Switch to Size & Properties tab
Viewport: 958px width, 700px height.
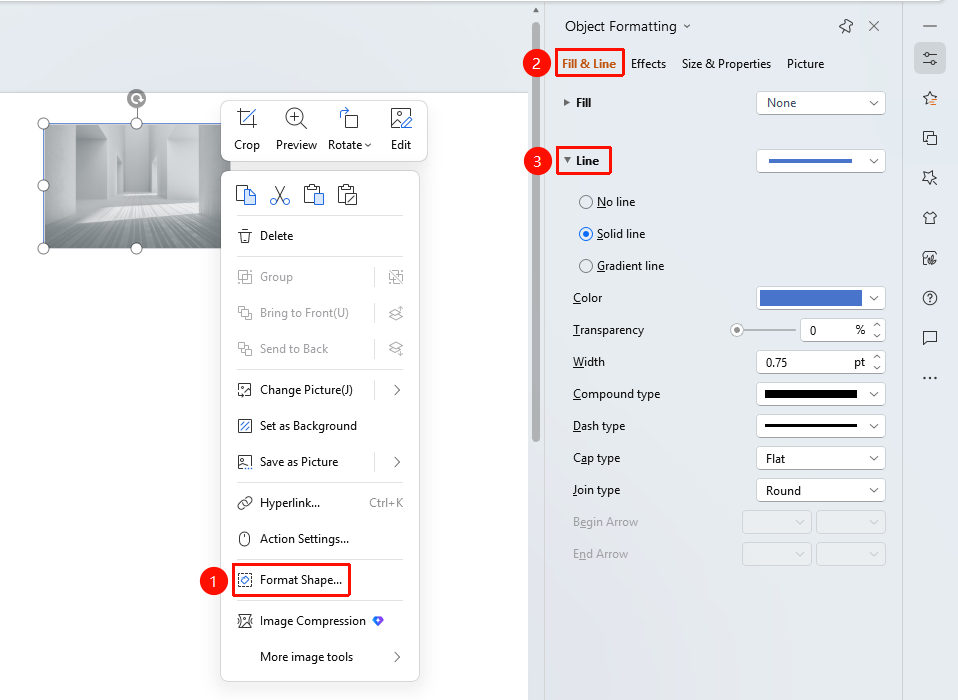pos(726,64)
